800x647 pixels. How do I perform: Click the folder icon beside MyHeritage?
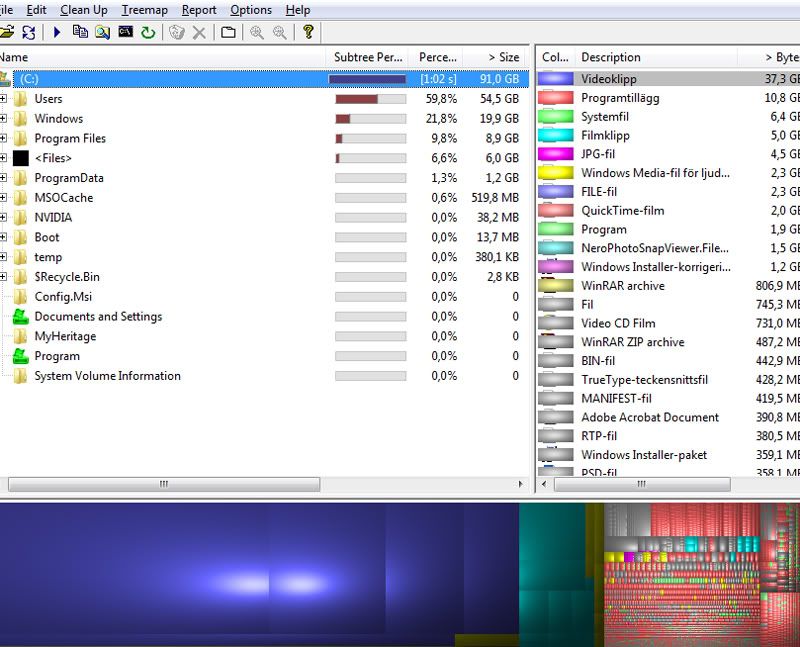click(20, 336)
